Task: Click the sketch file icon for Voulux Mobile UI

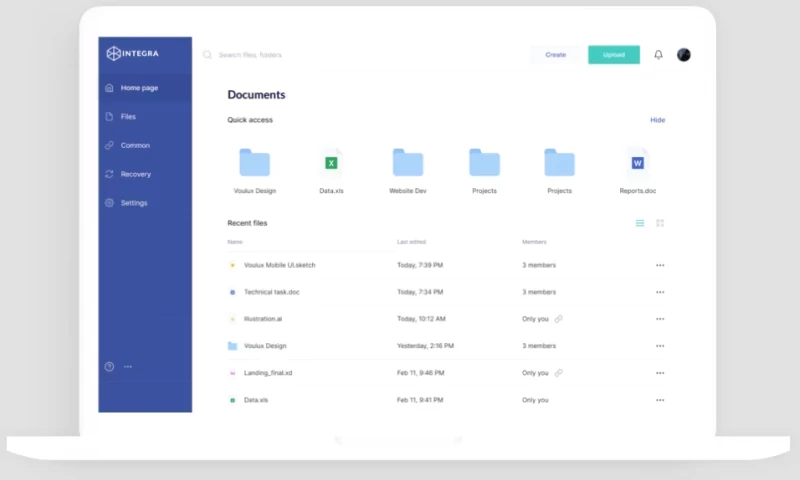Action: tap(232, 265)
